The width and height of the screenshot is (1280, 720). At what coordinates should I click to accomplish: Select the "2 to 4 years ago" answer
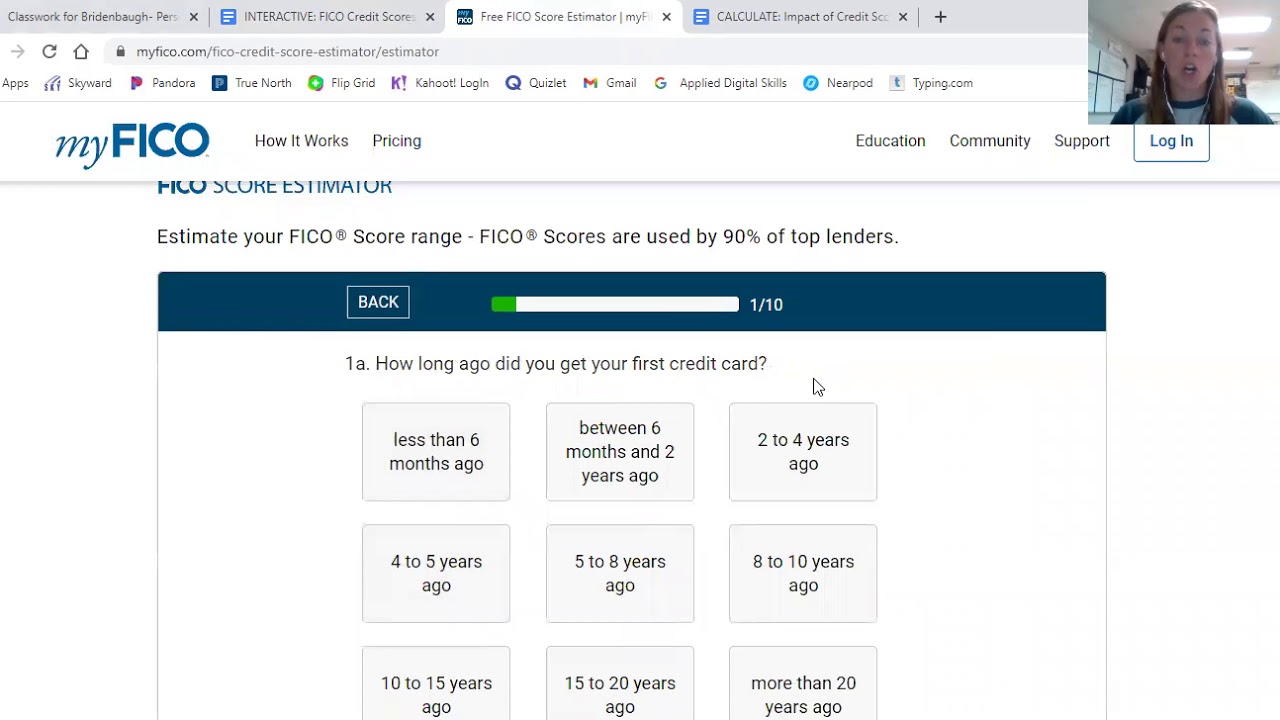tap(803, 452)
